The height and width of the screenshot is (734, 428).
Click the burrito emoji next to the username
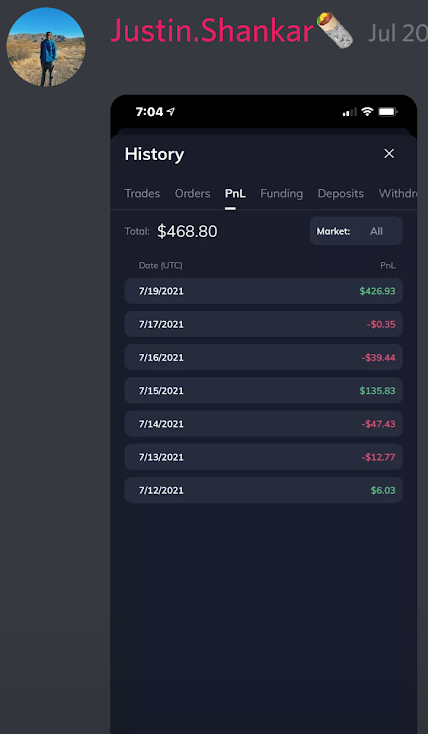[x=335, y=31]
